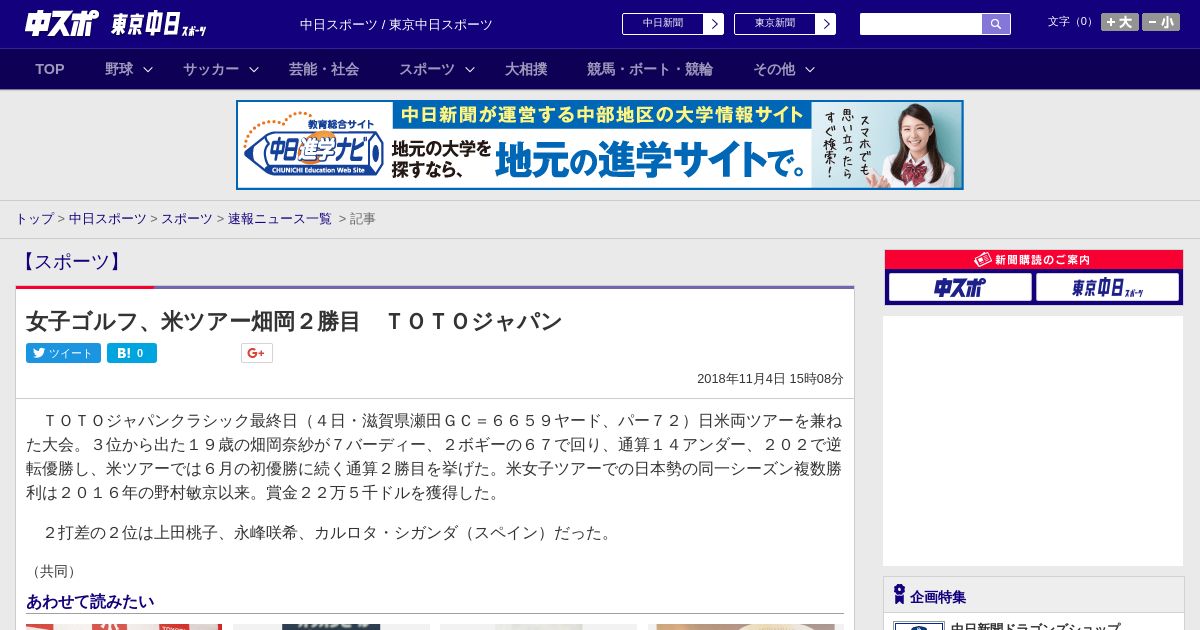
Task: Share article via Twitter ツイート button
Action: (63, 353)
